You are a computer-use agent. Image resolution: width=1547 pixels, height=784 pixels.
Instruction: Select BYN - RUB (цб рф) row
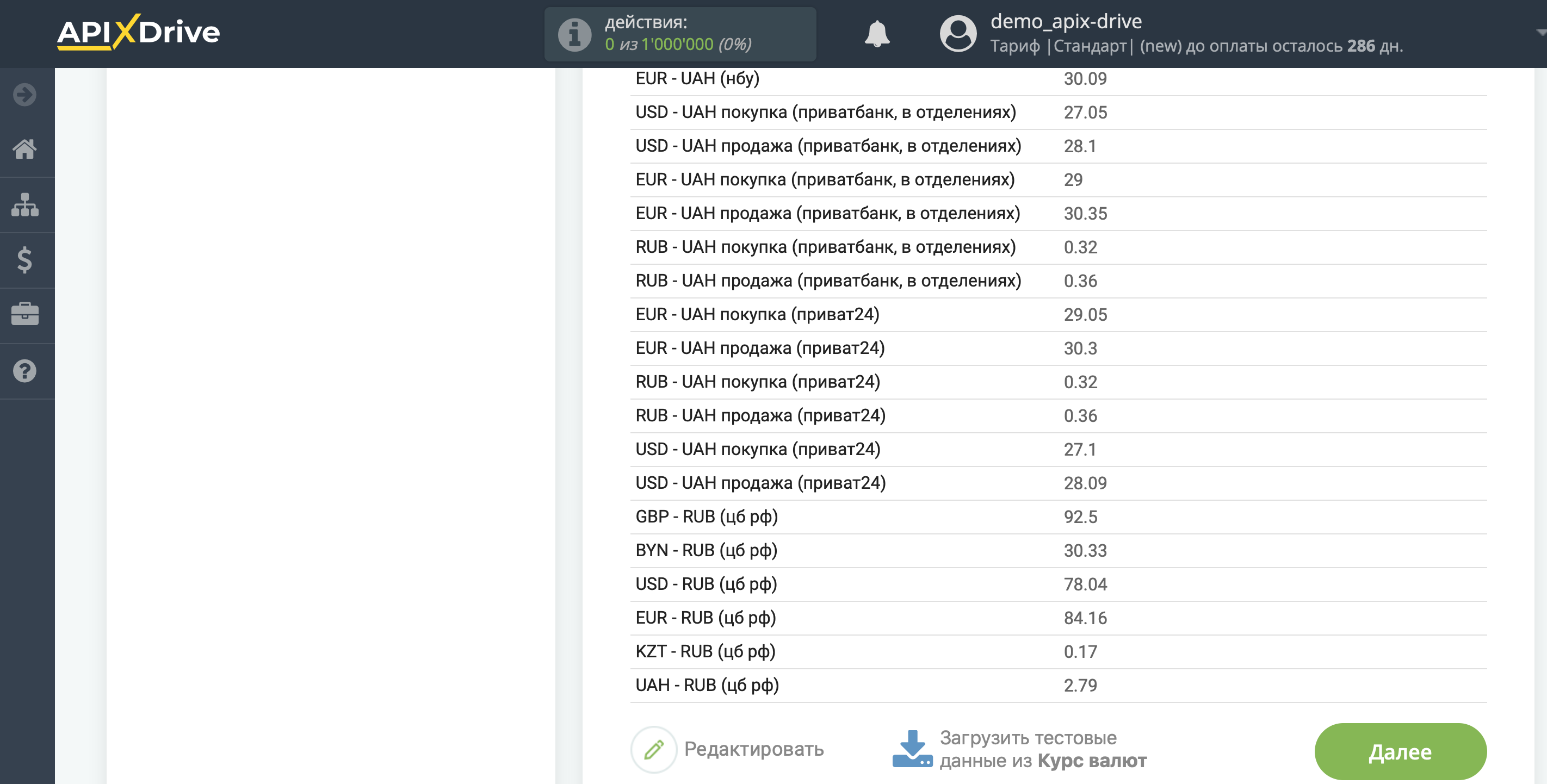1058,550
